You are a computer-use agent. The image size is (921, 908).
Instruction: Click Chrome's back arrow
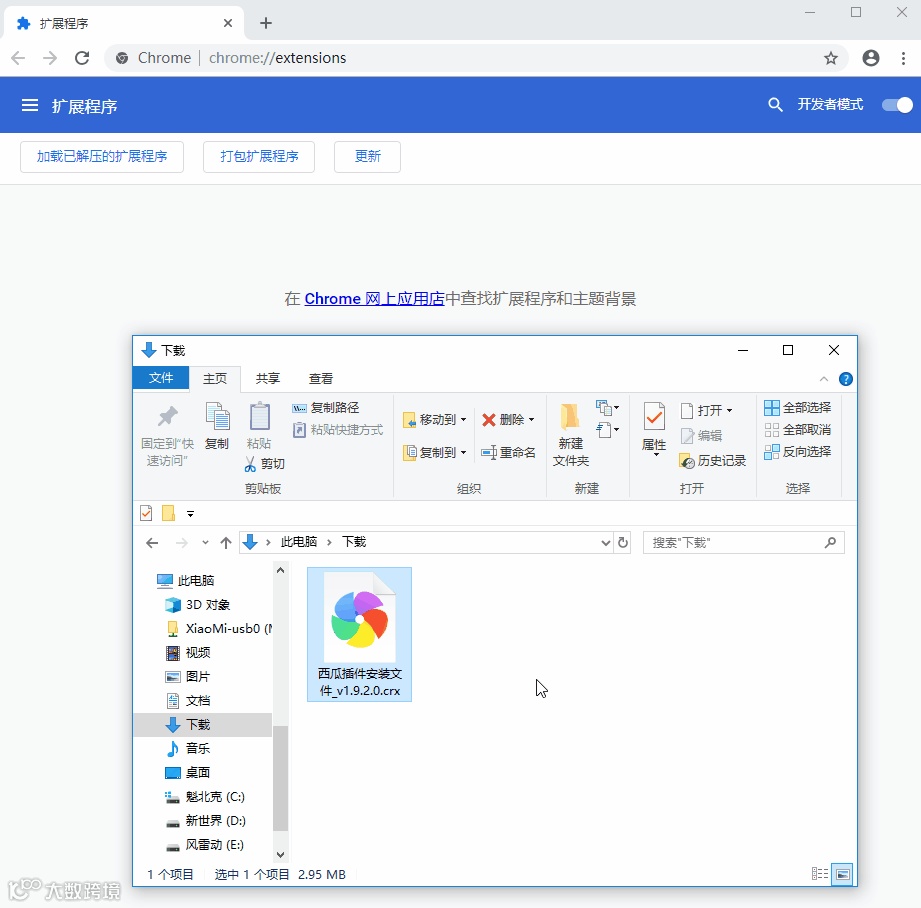coord(18,58)
